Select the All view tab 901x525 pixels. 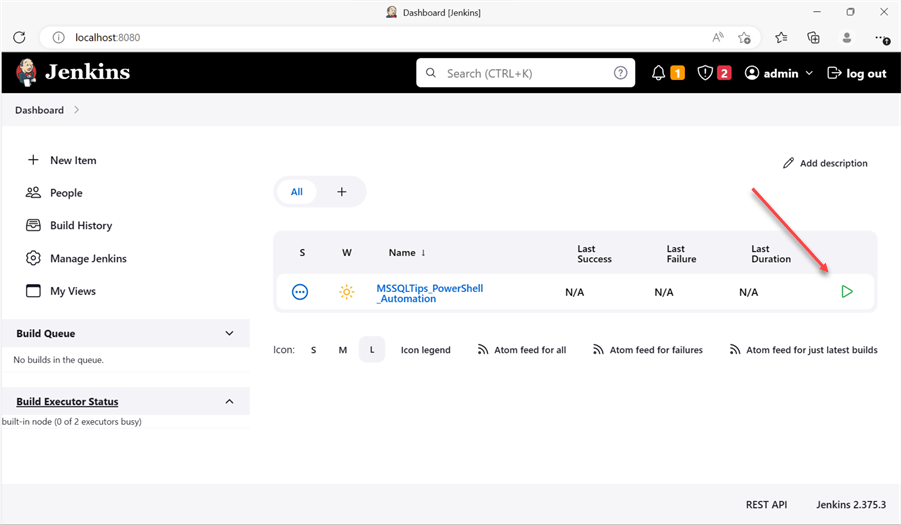click(297, 192)
